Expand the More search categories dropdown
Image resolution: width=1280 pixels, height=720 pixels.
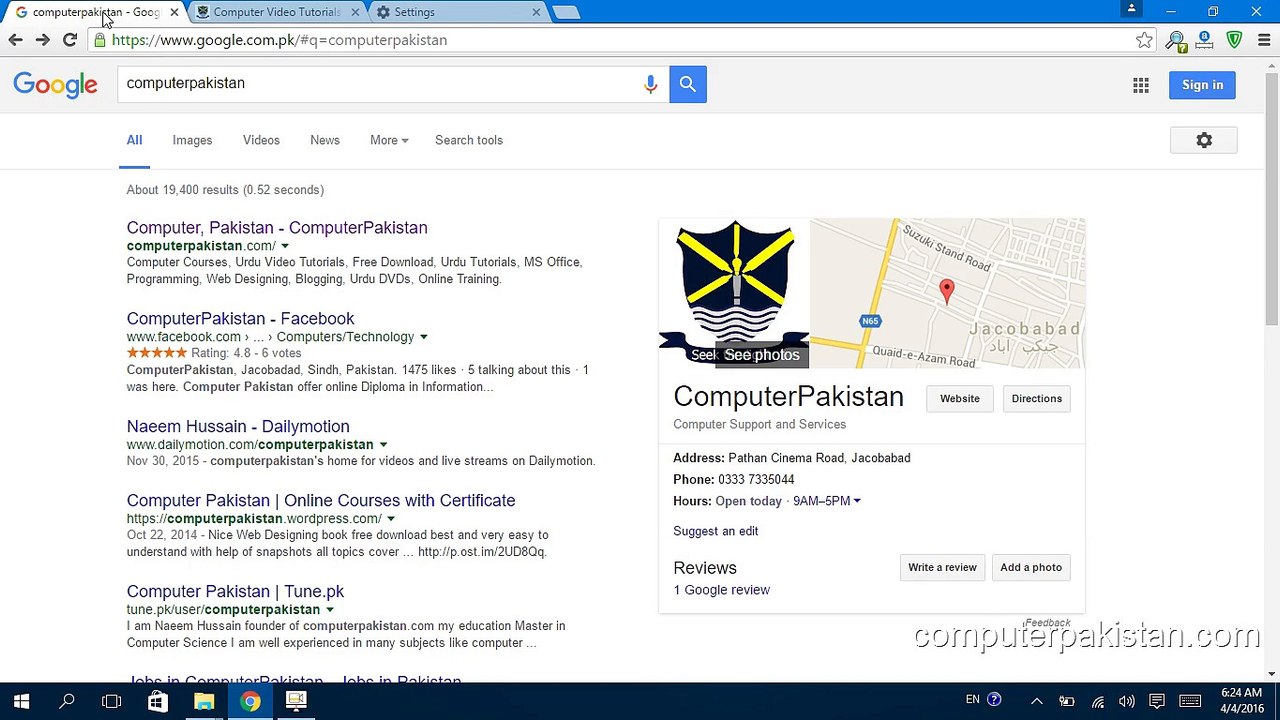coord(389,141)
